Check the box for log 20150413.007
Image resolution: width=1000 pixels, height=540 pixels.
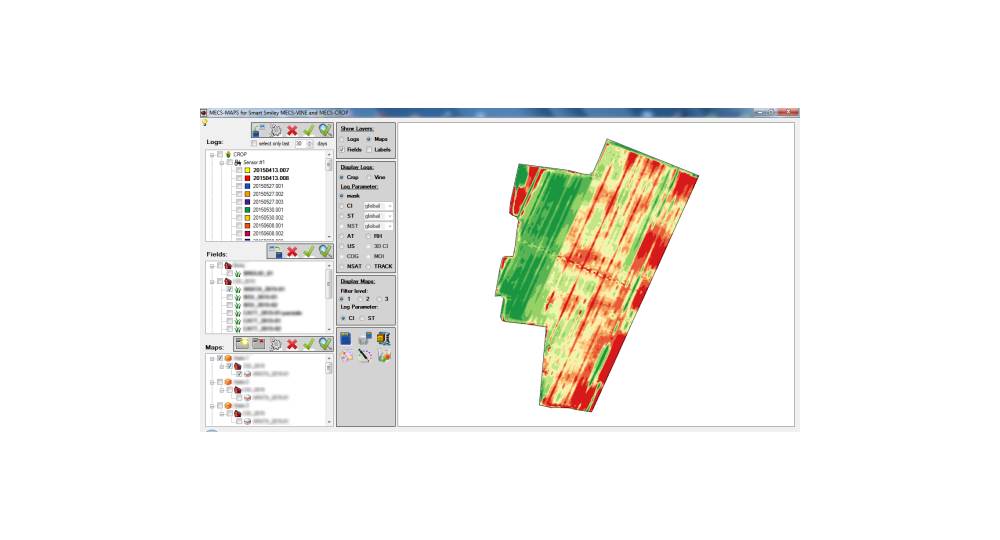pos(239,170)
